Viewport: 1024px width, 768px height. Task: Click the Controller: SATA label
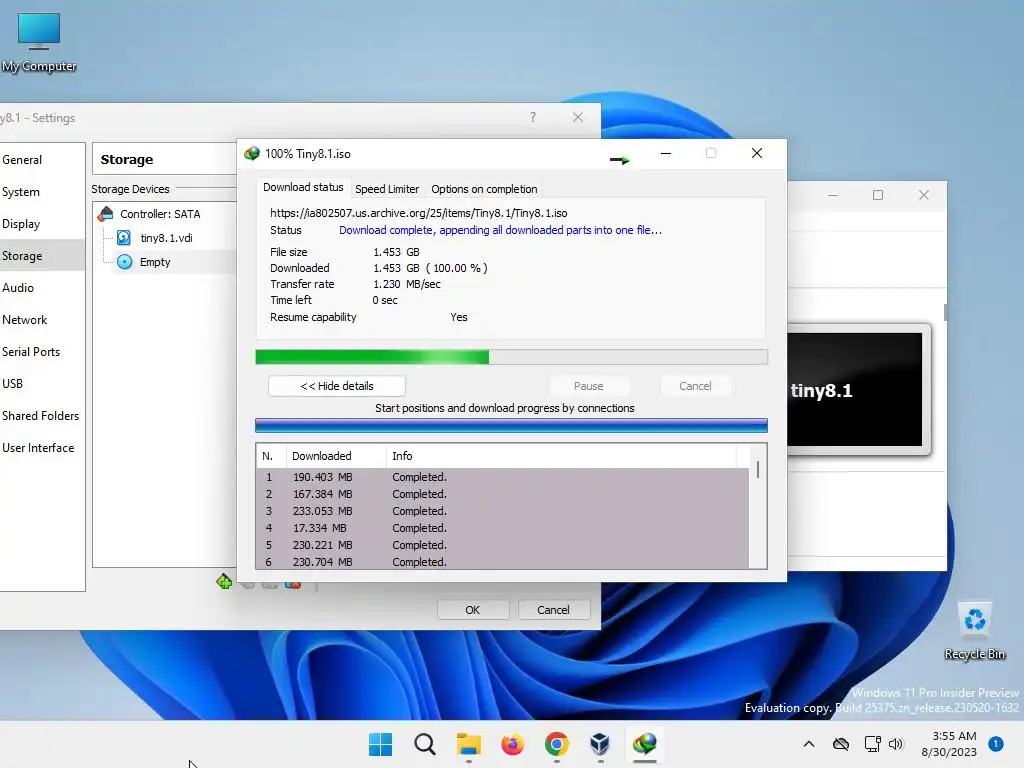click(x=160, y=214)
